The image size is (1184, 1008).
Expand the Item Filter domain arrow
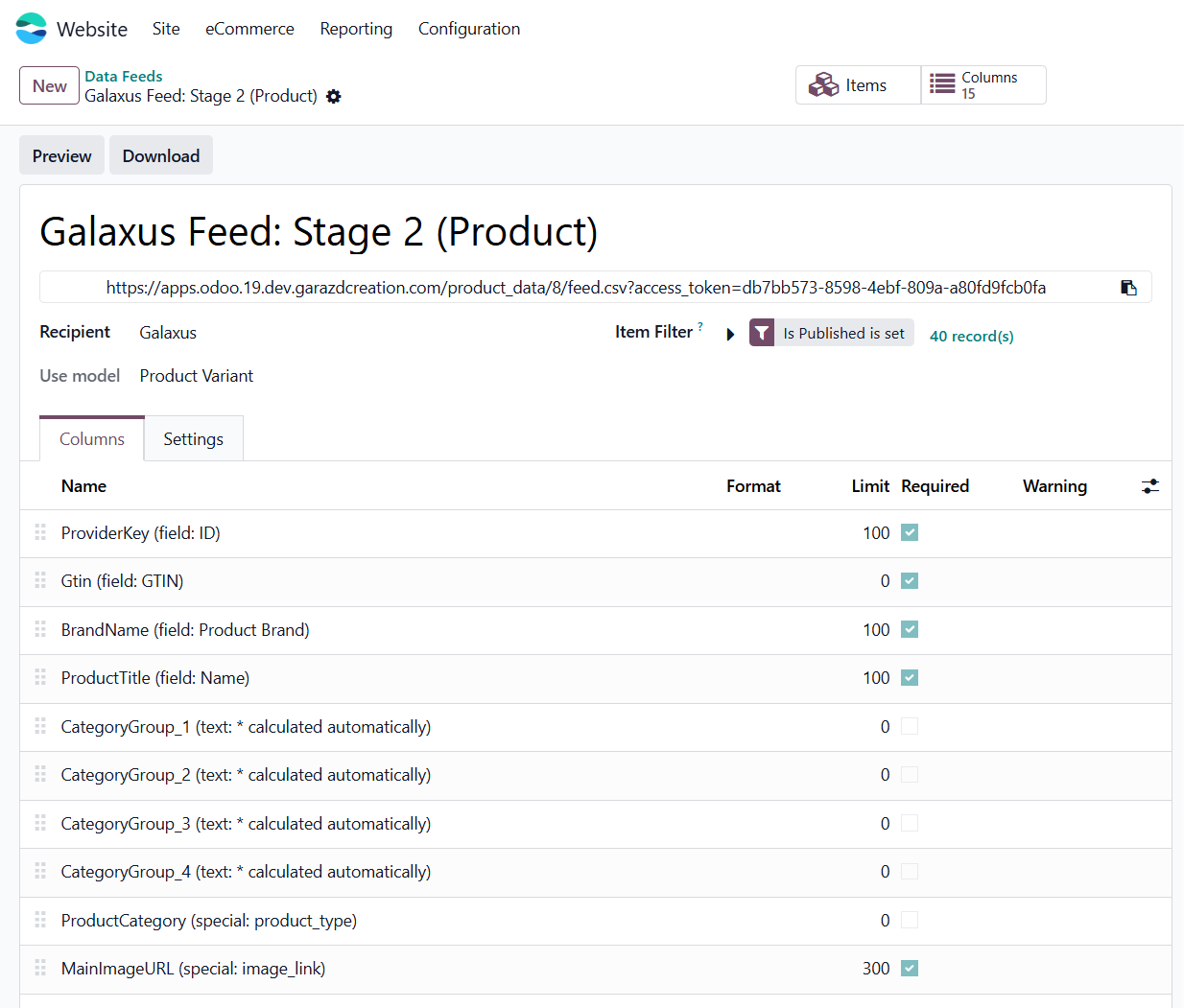tap(730, 335)
